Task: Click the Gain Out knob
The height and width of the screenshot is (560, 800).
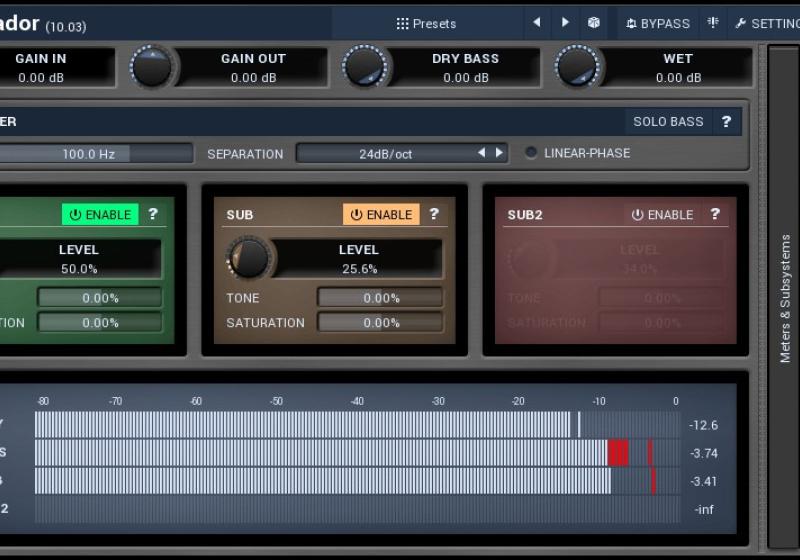Action: click(152, 67)
